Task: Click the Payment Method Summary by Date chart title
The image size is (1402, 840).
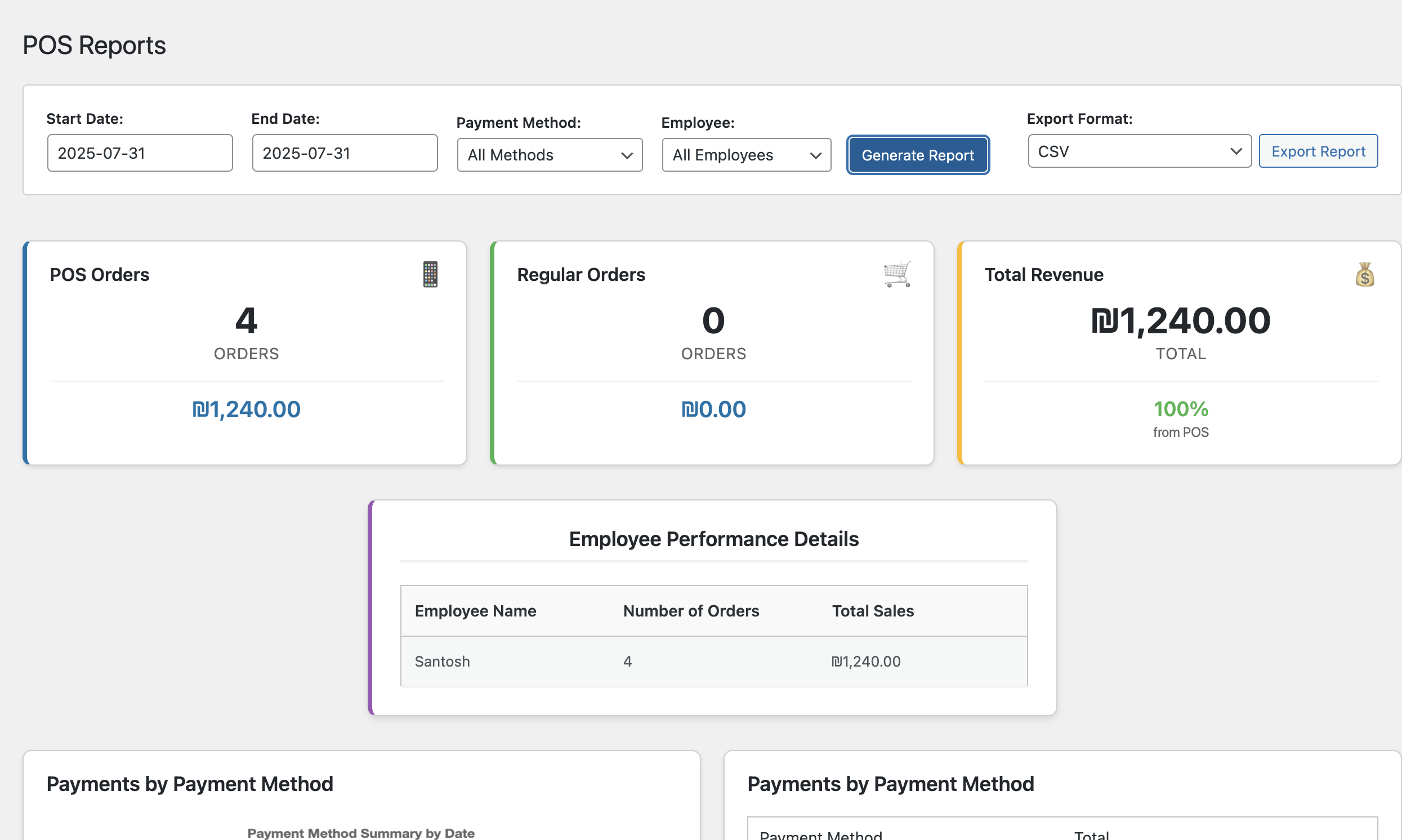Action: pyautogui.click(x=360, y=833)
